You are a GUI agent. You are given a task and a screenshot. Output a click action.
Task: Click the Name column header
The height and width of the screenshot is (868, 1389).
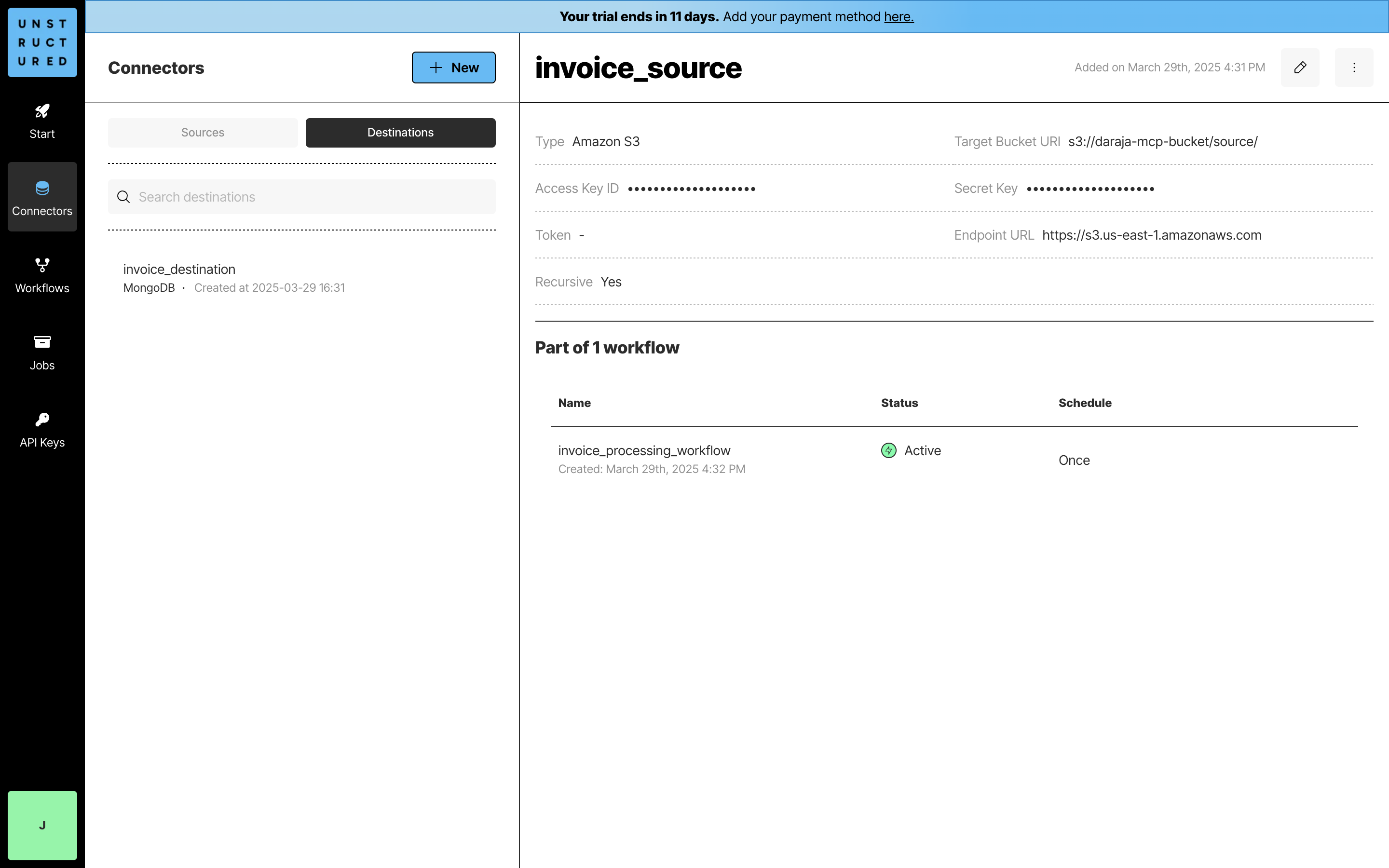574,403
